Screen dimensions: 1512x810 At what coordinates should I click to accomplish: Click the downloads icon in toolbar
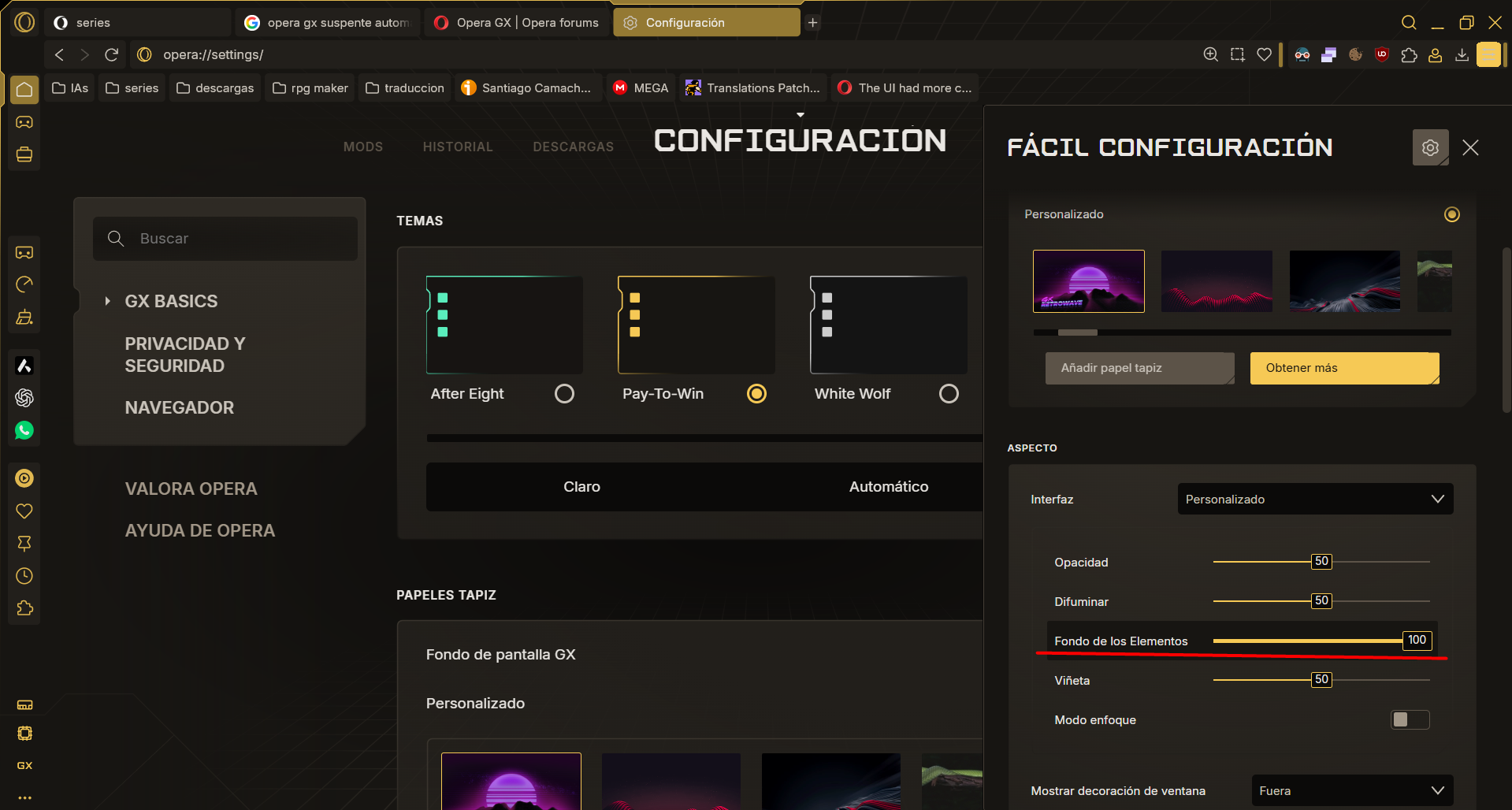click(1462, 54)
